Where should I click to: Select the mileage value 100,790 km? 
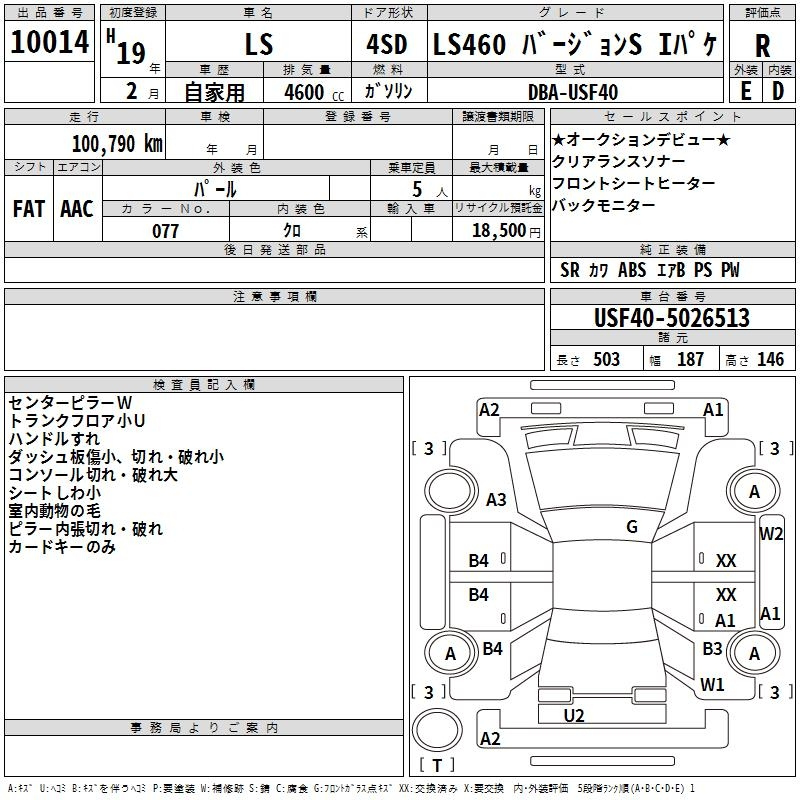pos(117,143)
